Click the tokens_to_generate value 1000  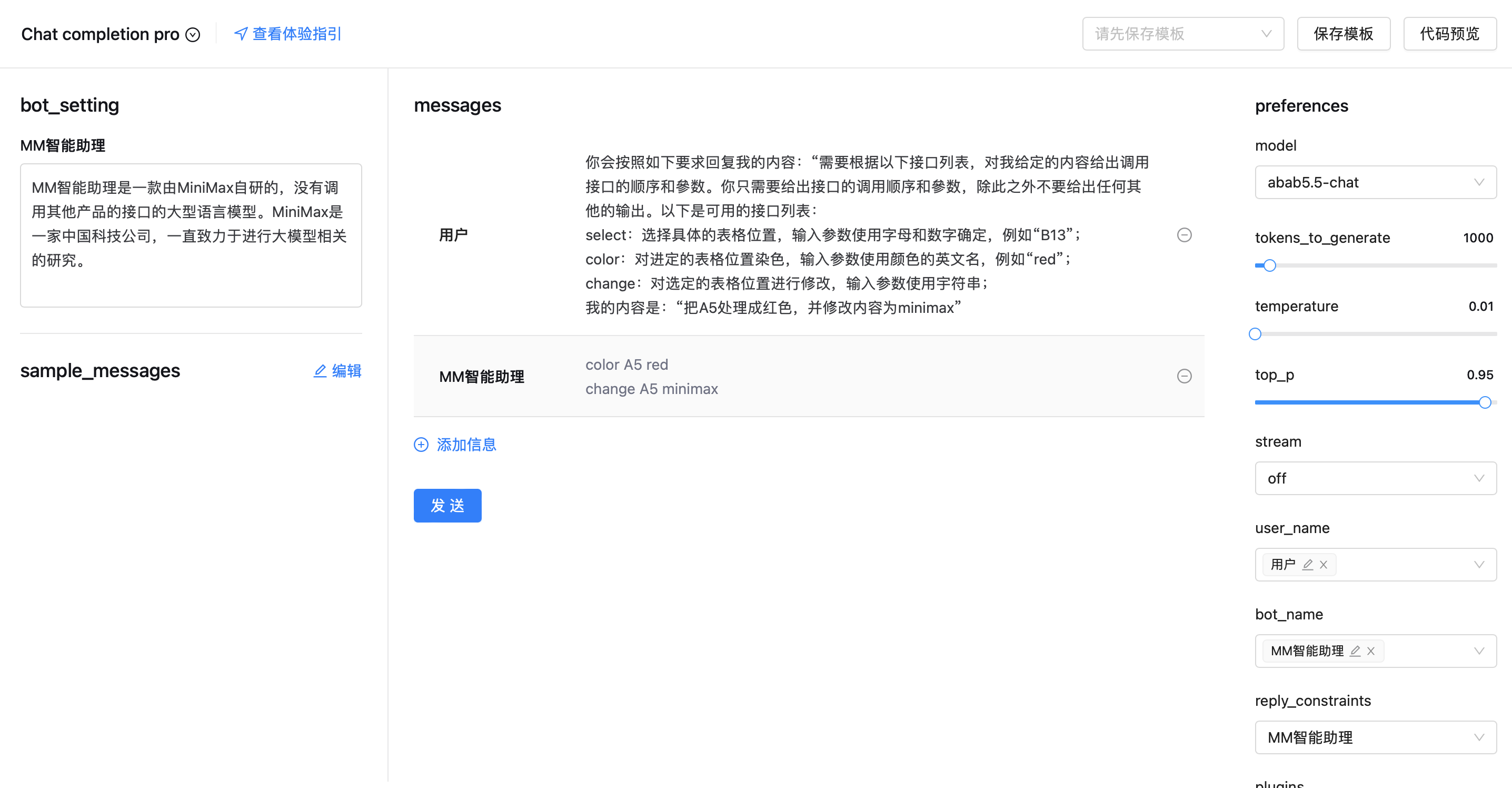[1477, 238]
